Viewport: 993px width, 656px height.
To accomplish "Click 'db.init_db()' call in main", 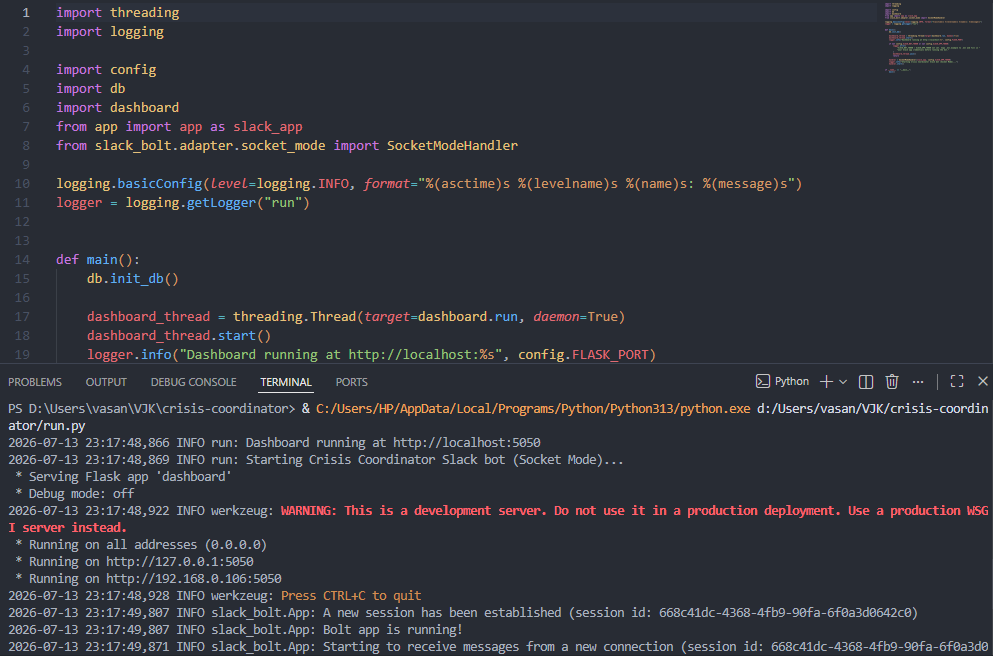I will (133, 279).
